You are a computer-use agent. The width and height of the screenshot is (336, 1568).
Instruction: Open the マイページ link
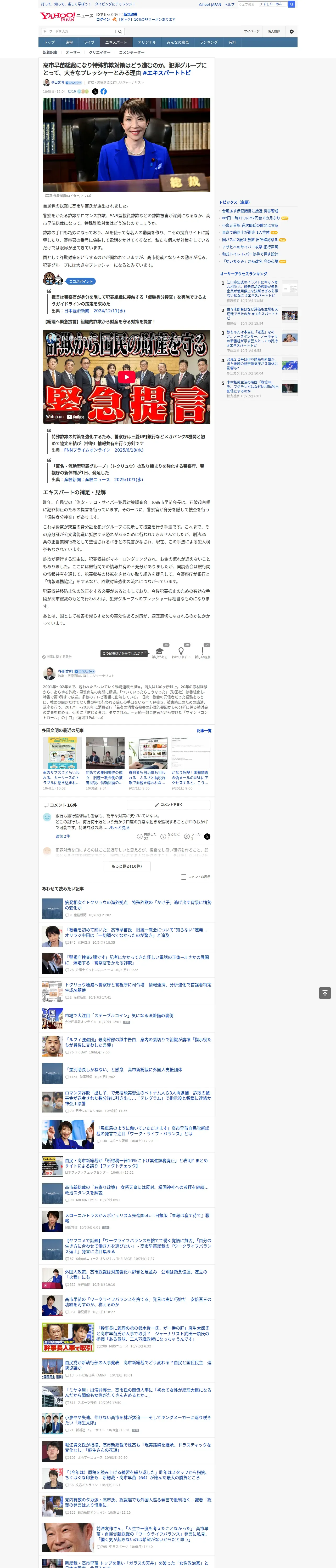[252, 32]
